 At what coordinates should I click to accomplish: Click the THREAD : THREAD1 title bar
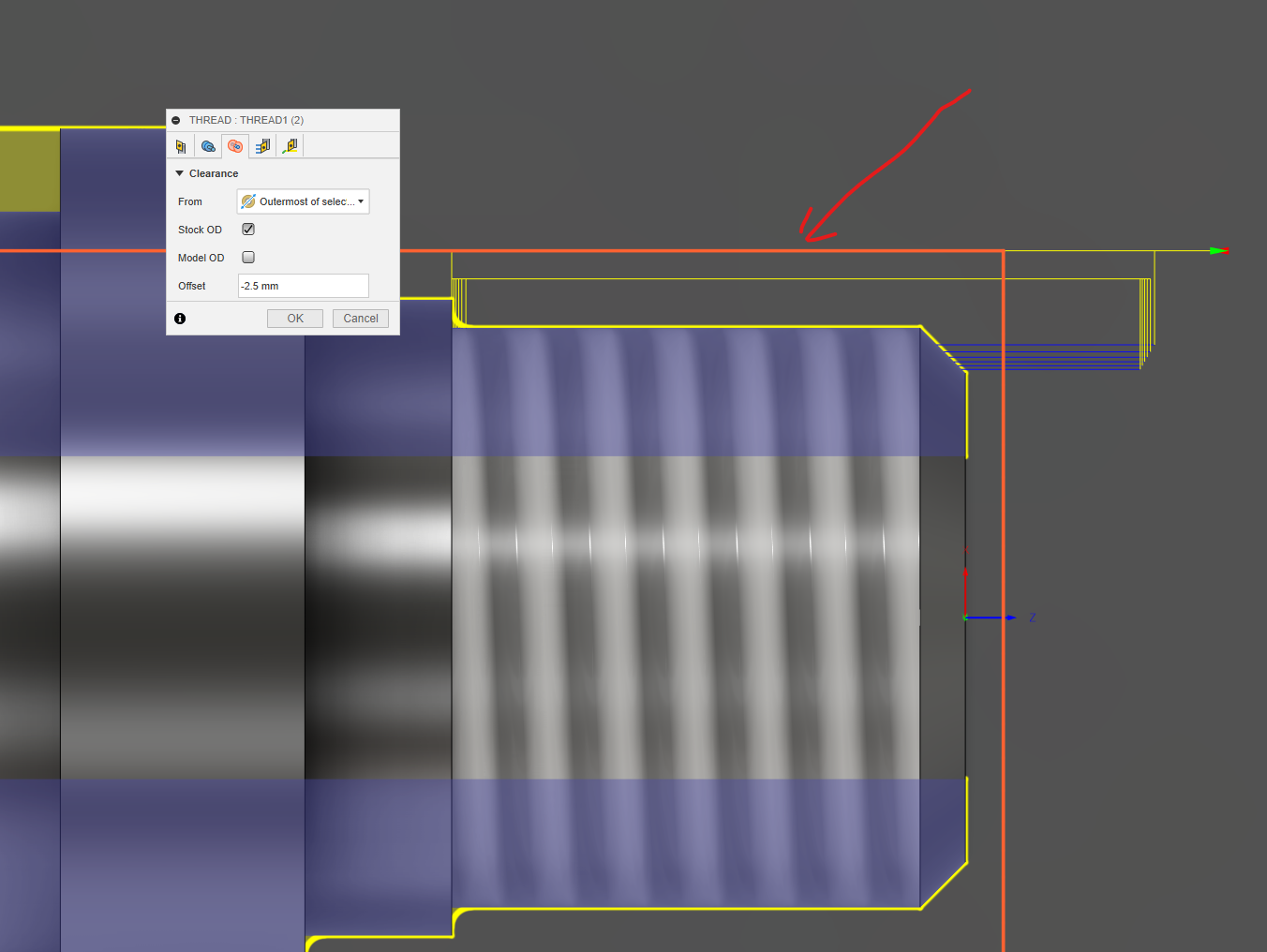244,120
